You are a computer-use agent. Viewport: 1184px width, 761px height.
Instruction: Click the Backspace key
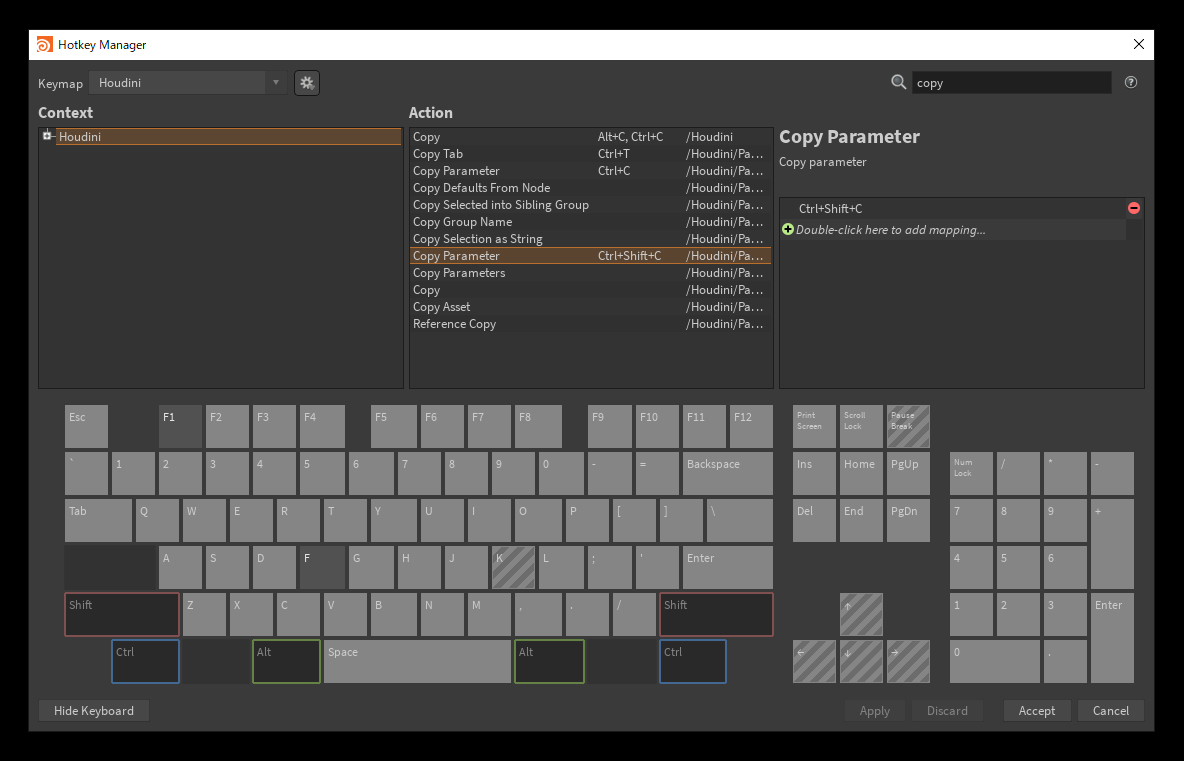pyautogui.click(x=728, y=473)
